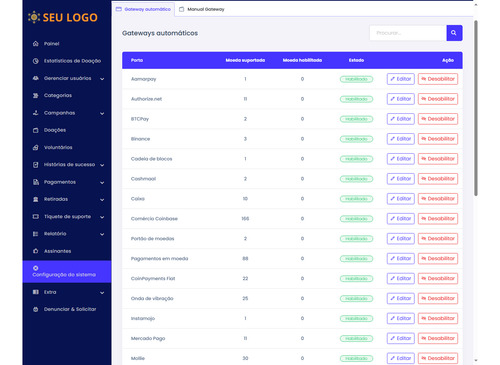Click the Manual Gateway tab icon

(x=182, y=9)
